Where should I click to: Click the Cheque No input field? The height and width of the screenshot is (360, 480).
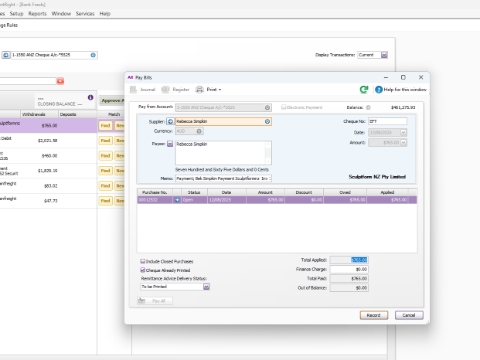click(387, 121)
